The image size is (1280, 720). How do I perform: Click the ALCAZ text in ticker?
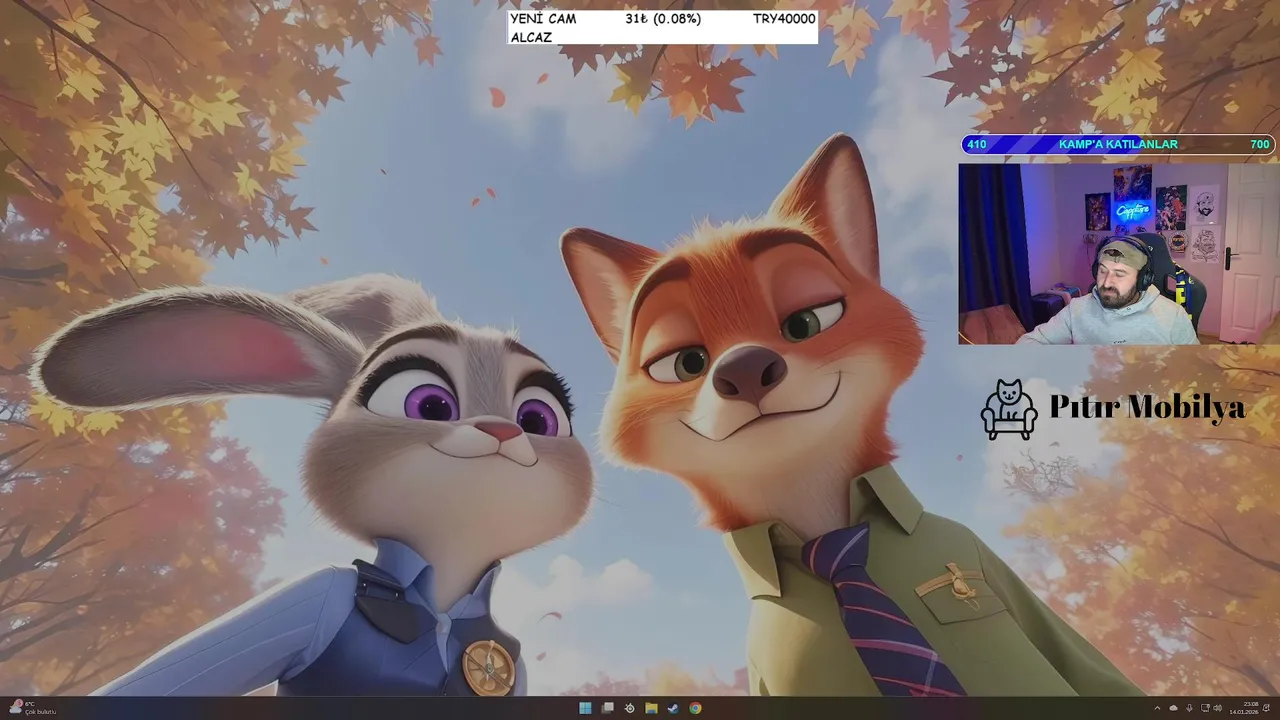point(531,37)
